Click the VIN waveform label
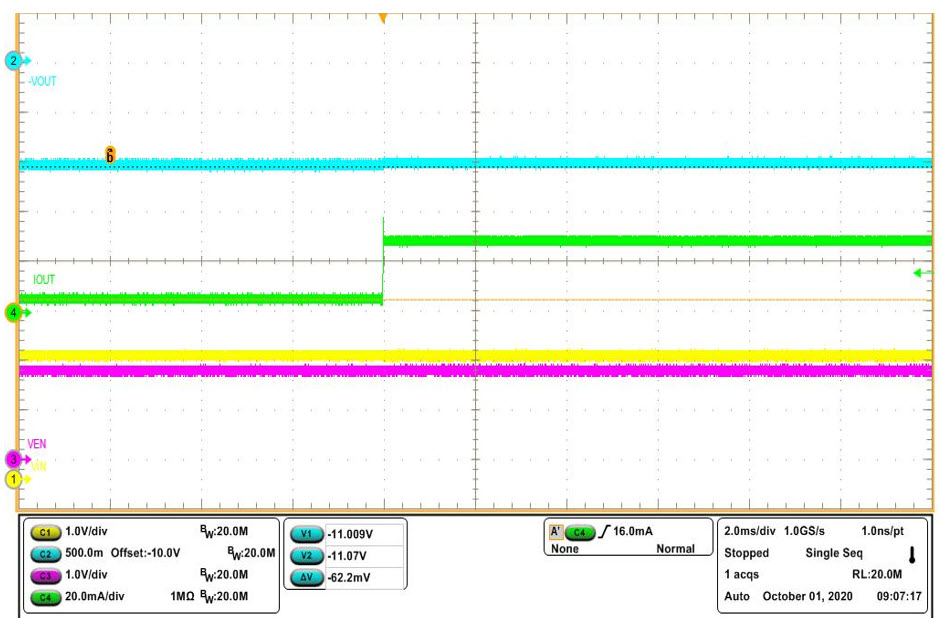 coord(38,466)
